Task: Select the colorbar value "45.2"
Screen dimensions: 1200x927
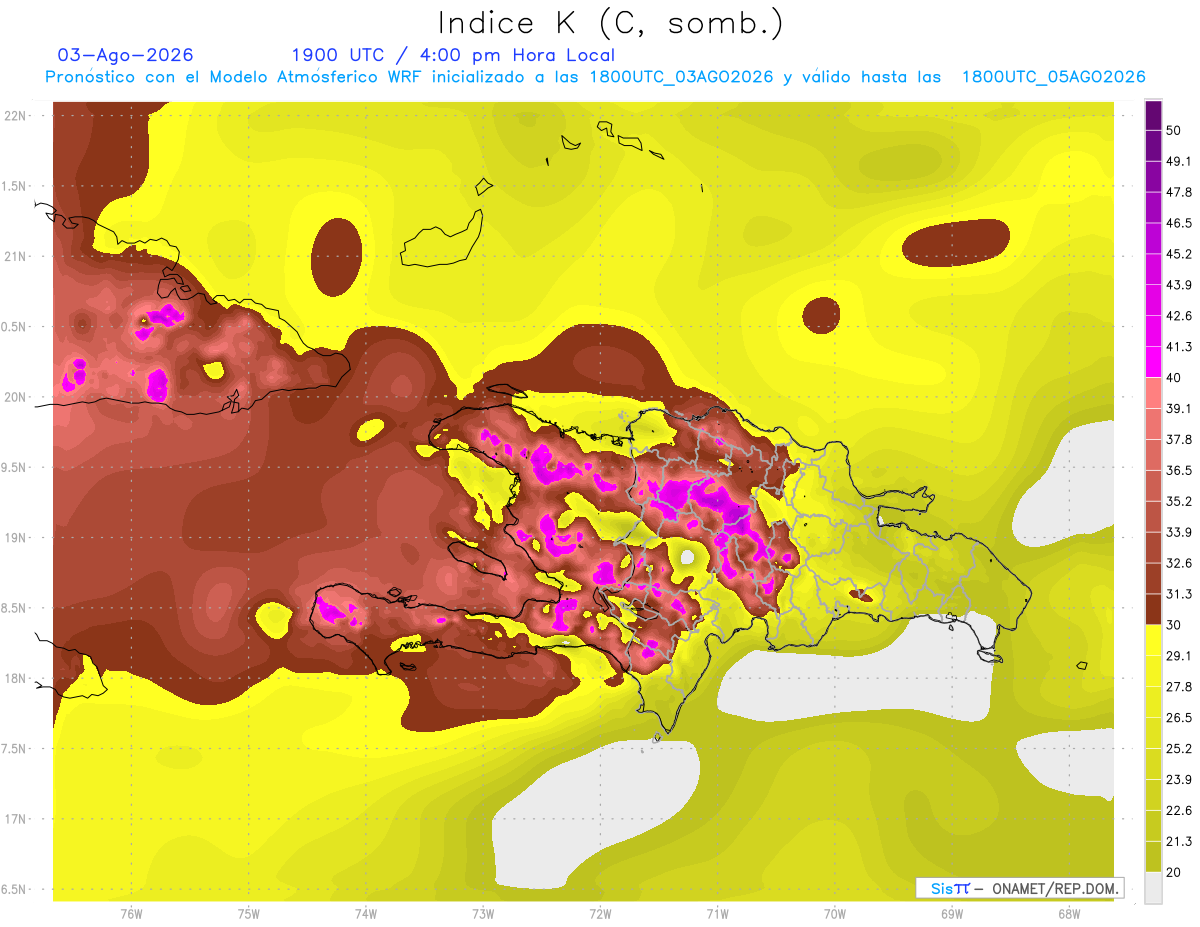Action: click(x=1178, y=255)
